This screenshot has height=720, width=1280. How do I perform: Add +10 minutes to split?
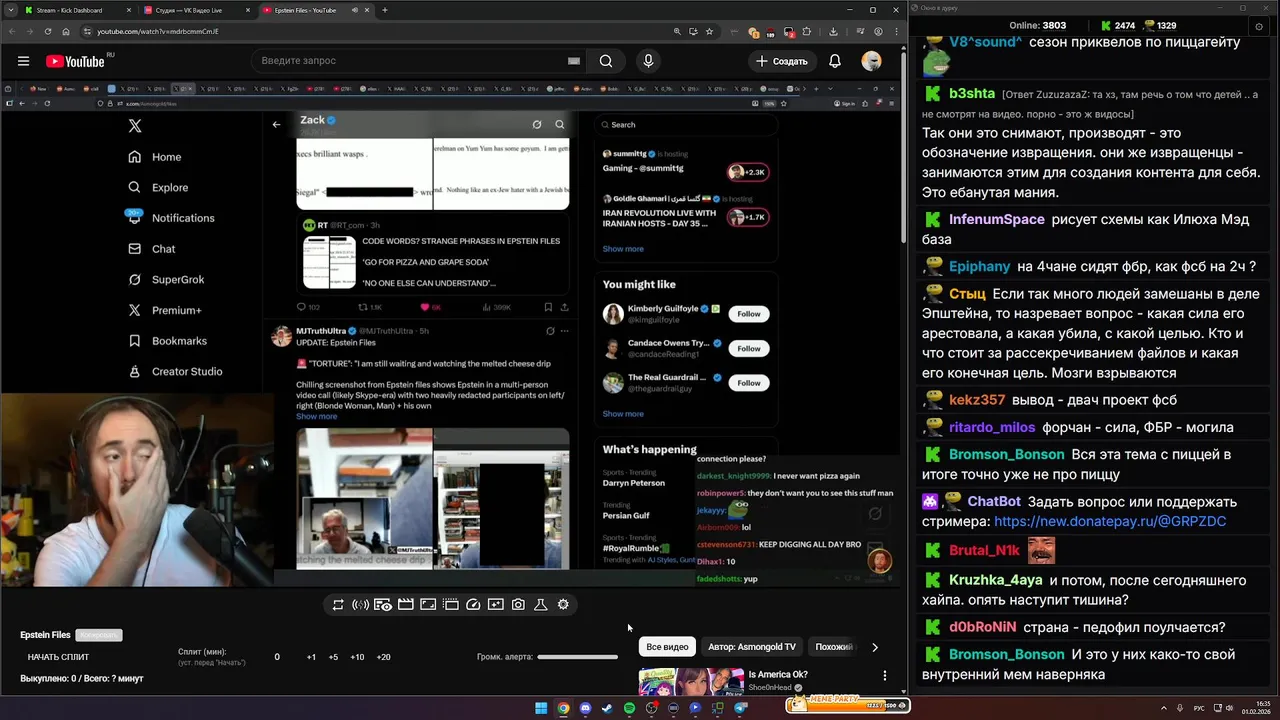pos(357,657)
